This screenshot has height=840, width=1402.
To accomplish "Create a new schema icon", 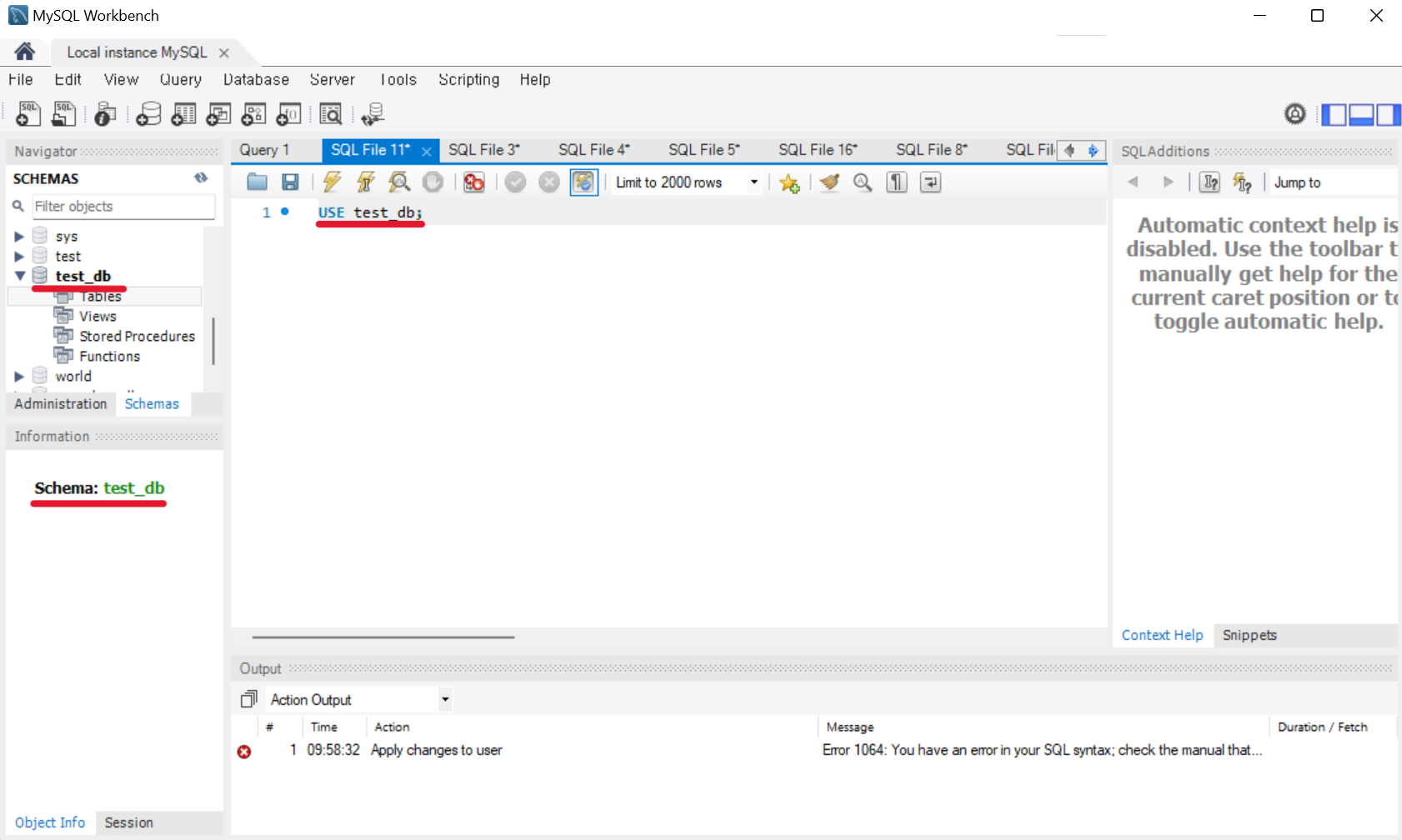I will coord(148,114).
